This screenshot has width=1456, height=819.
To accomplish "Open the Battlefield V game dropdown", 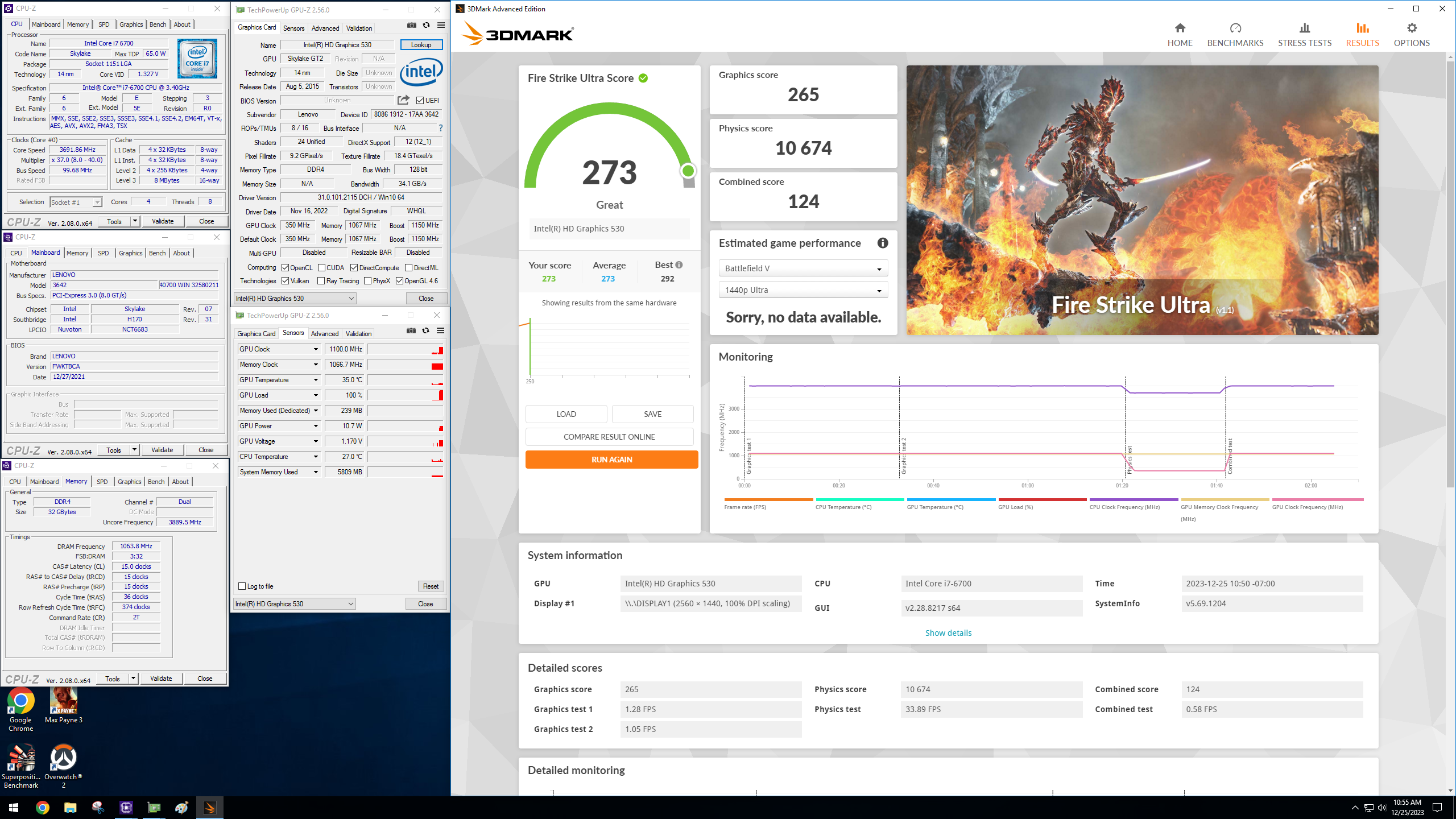I will click(803, 268).
